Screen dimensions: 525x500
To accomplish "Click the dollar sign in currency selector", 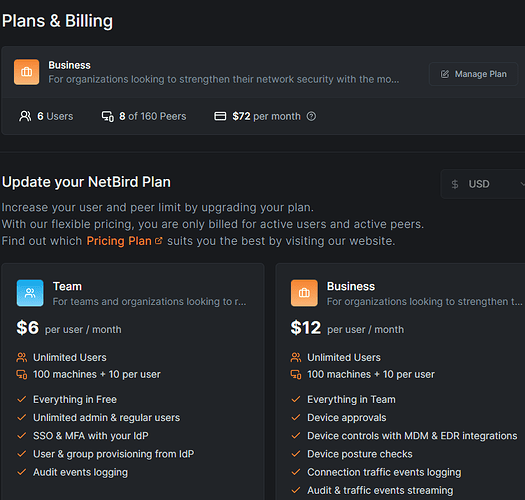I will (x=455, y=184).
